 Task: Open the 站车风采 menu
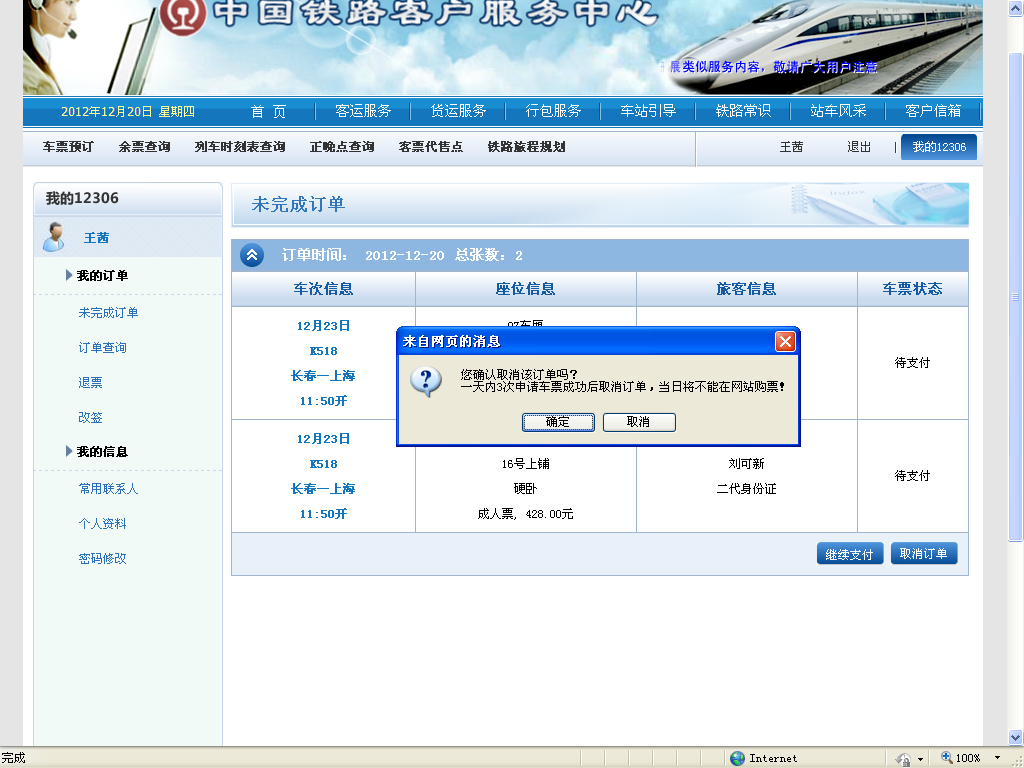[838, 111]
